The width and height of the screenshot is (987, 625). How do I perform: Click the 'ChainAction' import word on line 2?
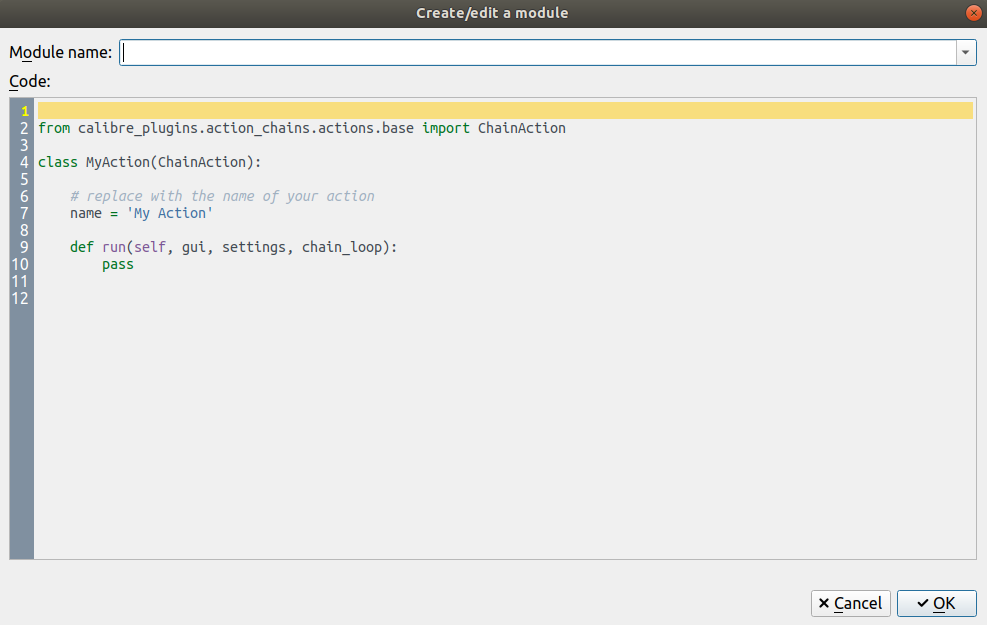(521, 128)
